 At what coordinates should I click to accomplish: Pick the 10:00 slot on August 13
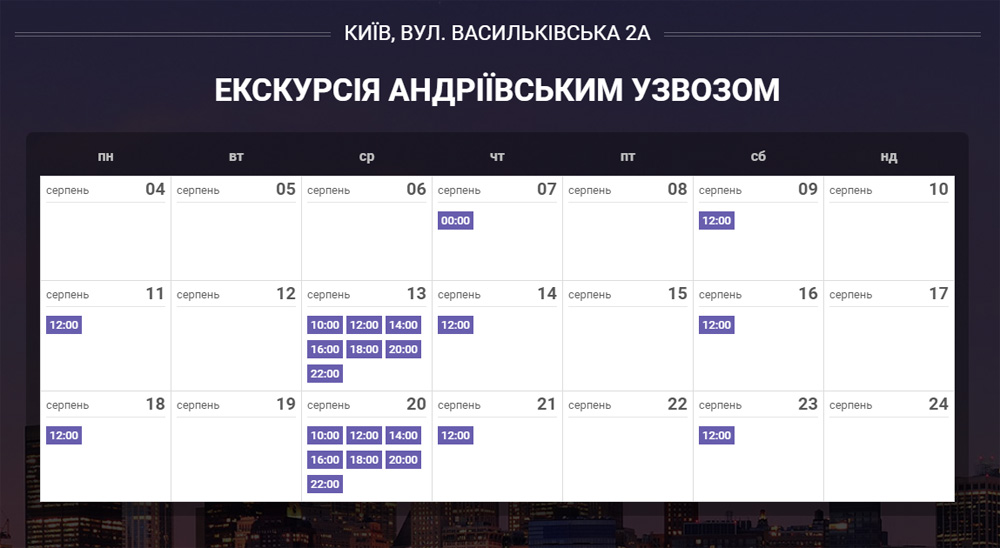pyautogui.click(x=325, y=325)
